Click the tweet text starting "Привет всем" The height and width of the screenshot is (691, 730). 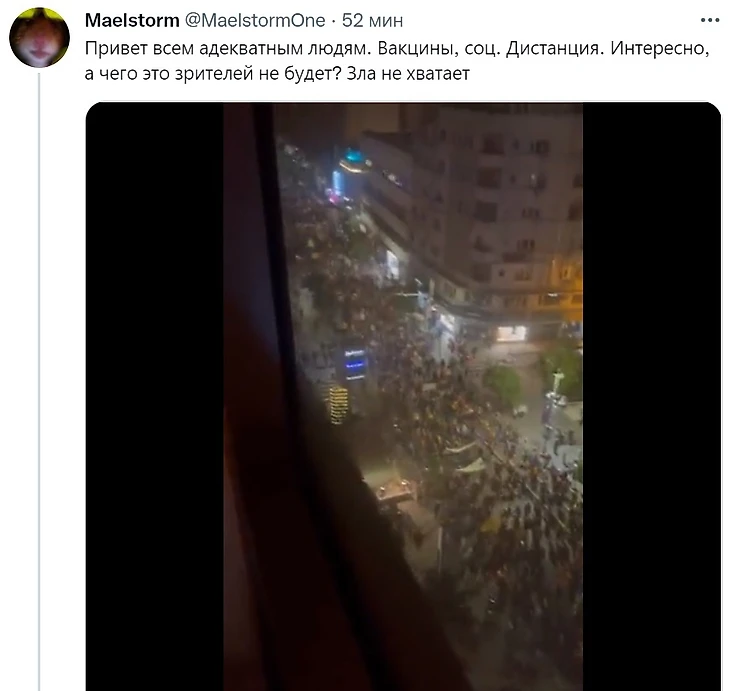pos(397,61)
